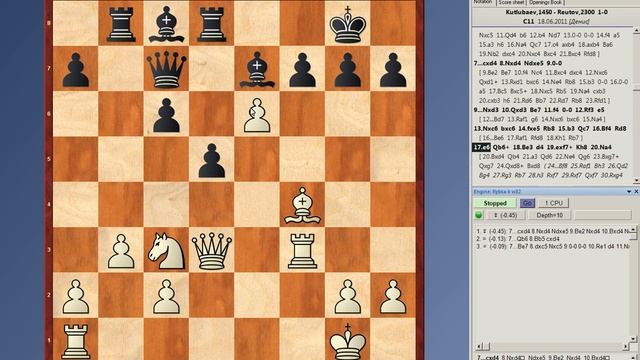
Task: Select the white pawn on g2
Action: (x=347, y=296)
